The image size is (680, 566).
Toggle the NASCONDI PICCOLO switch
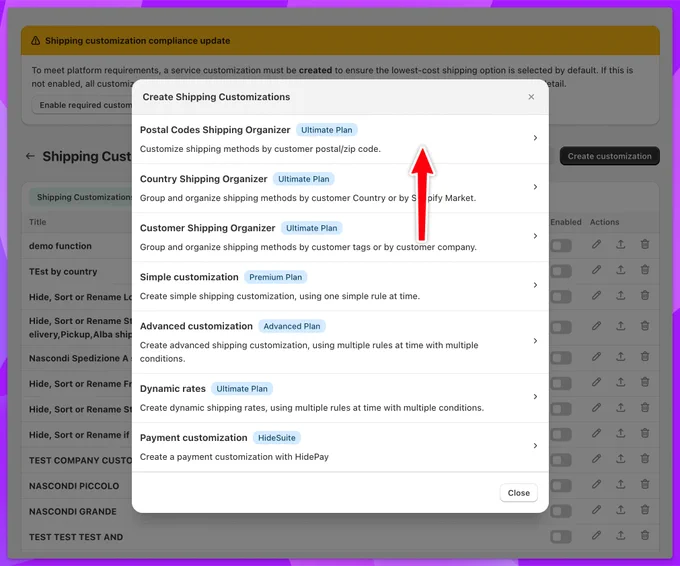pos(561,486)
